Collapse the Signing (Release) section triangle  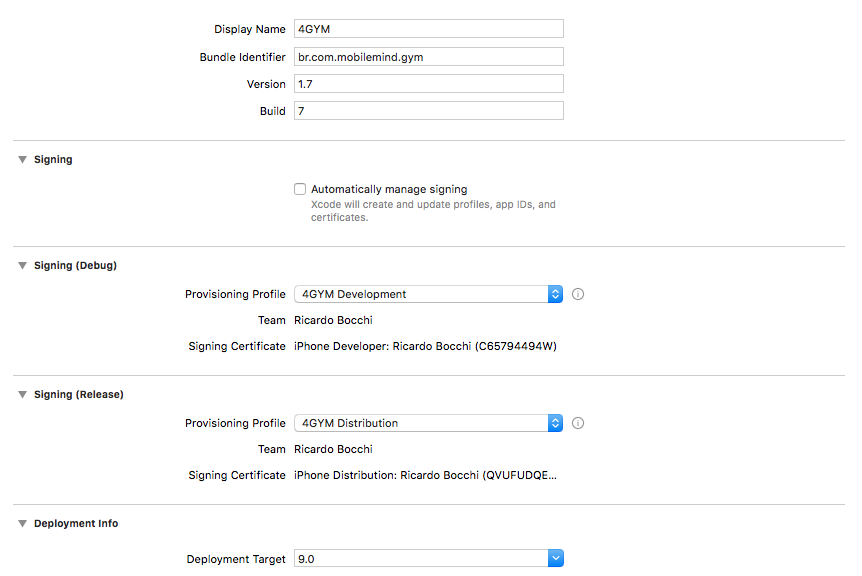(22, 394)
